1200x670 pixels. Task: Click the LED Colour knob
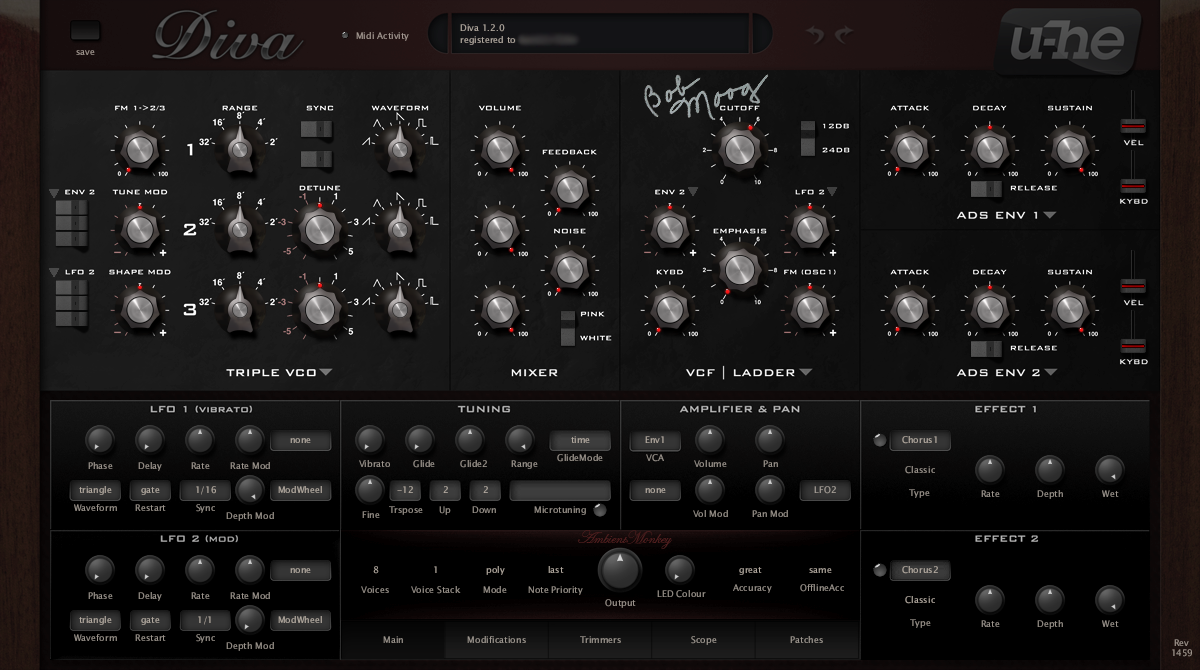[679, 570]
